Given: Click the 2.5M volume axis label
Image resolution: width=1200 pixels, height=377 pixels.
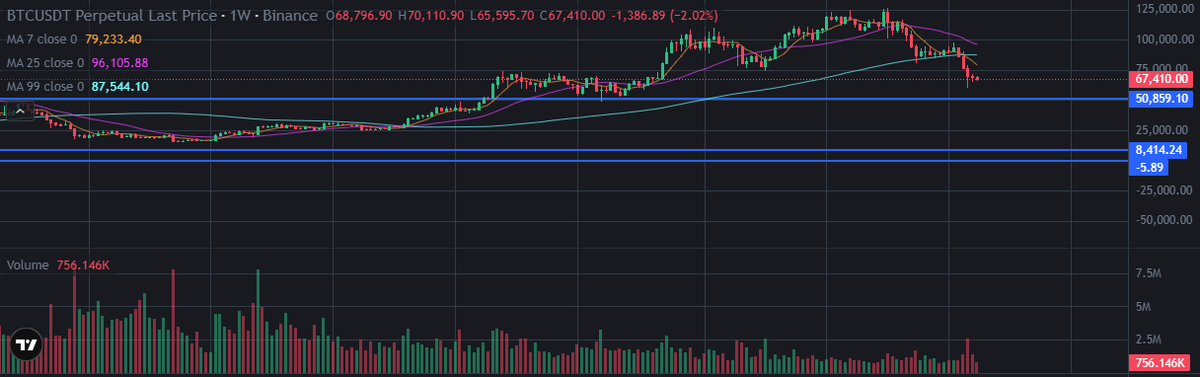Looking at the screenshot, I should (x=1148, y=340).
